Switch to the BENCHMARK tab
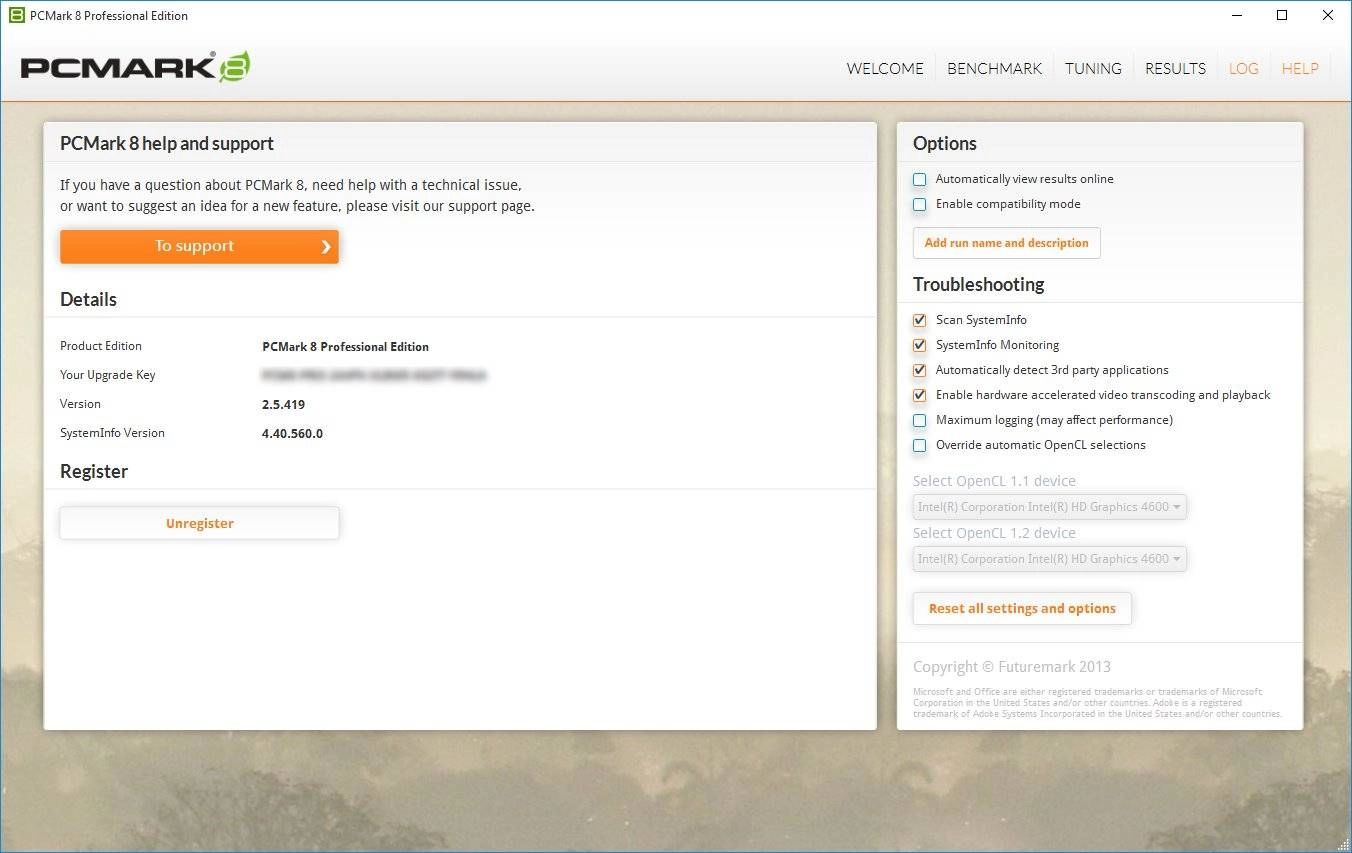This screenshot has width=1352, height=853. coord(994,68)
